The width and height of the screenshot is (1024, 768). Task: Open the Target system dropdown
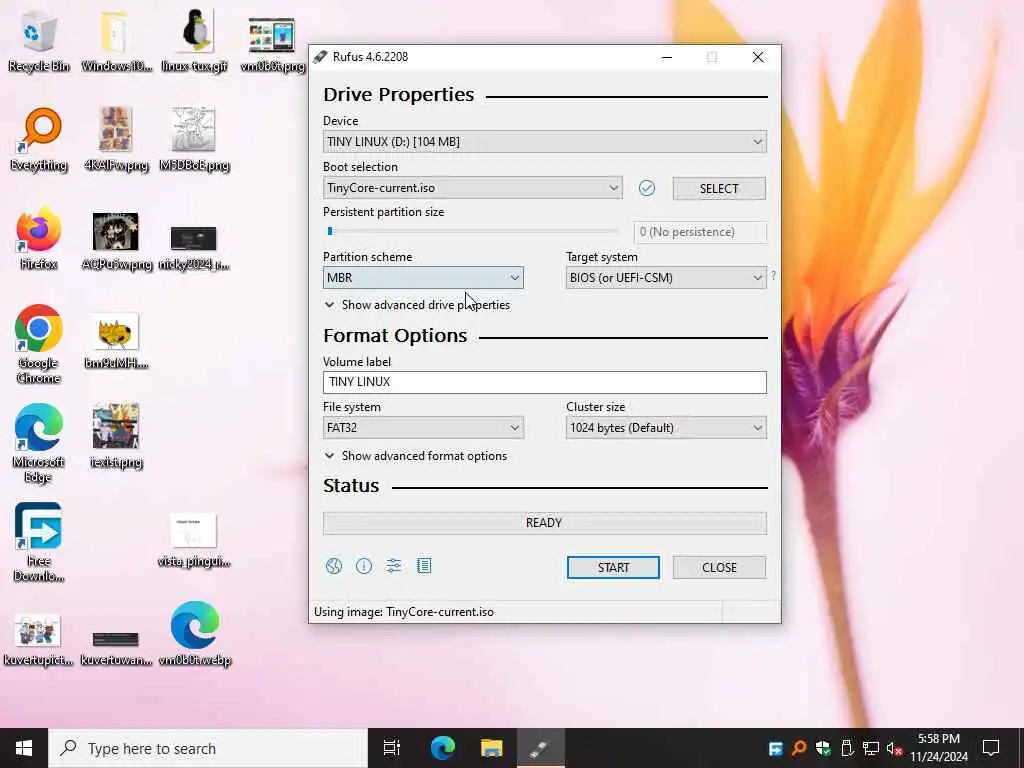666,278
